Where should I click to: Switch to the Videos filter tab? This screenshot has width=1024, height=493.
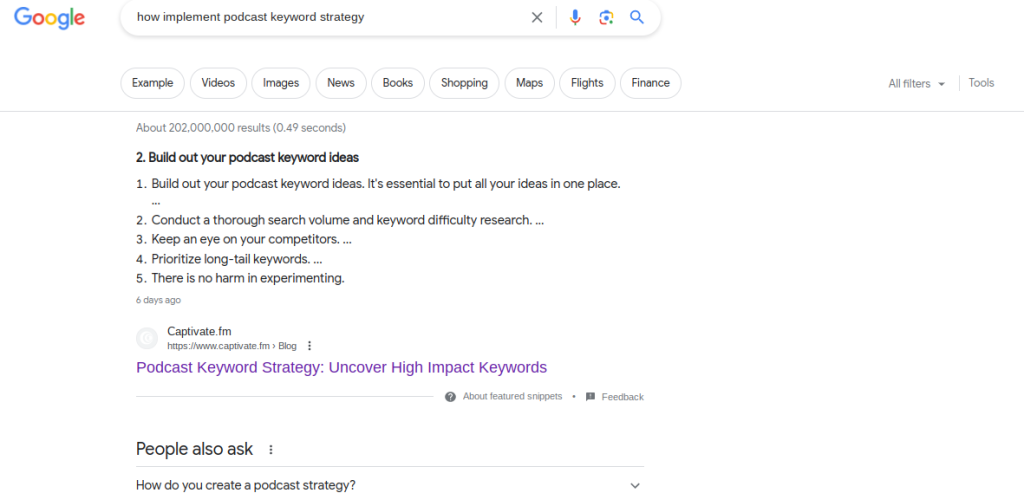[218, 83]
